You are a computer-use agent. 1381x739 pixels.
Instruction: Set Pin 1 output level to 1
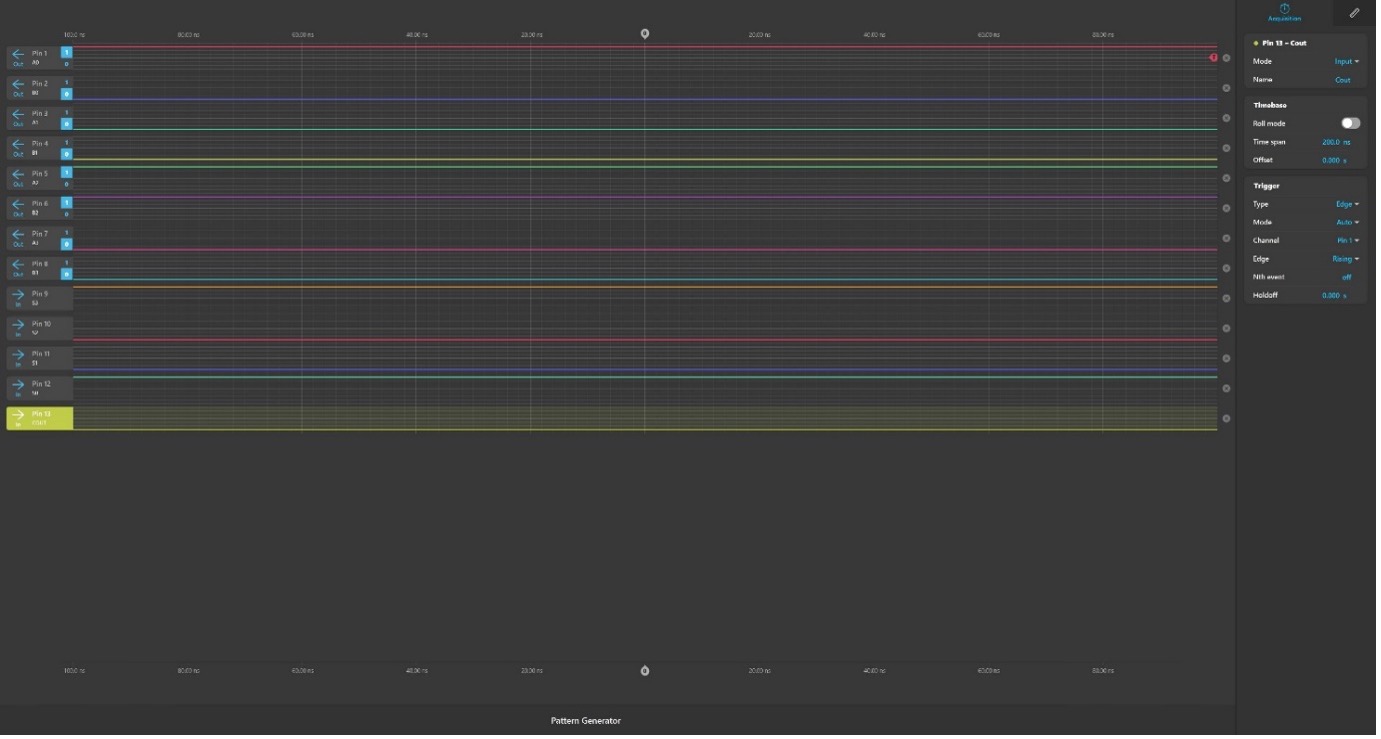(x=67, y=52)
